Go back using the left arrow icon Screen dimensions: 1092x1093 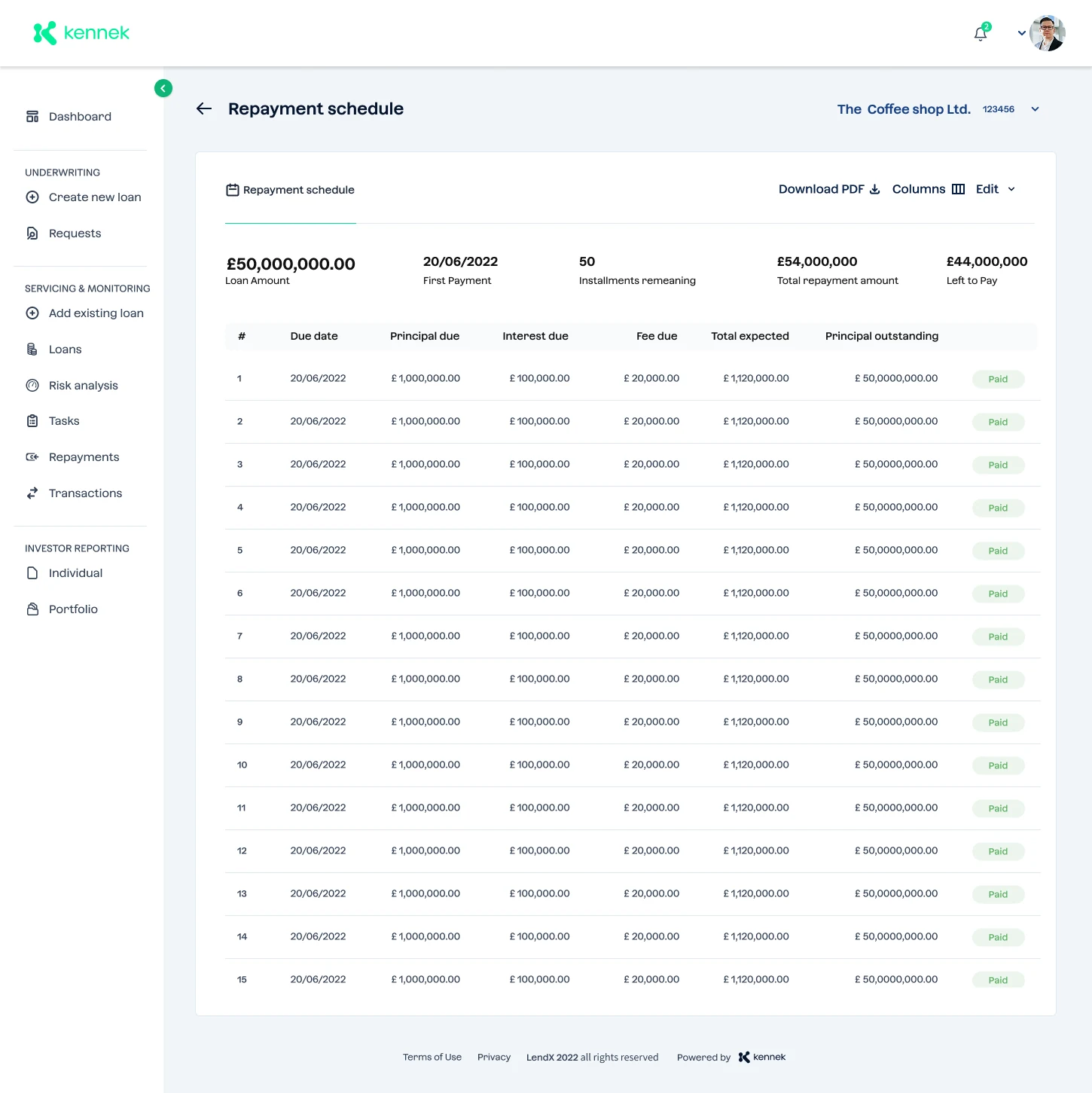tap(204, 108)
